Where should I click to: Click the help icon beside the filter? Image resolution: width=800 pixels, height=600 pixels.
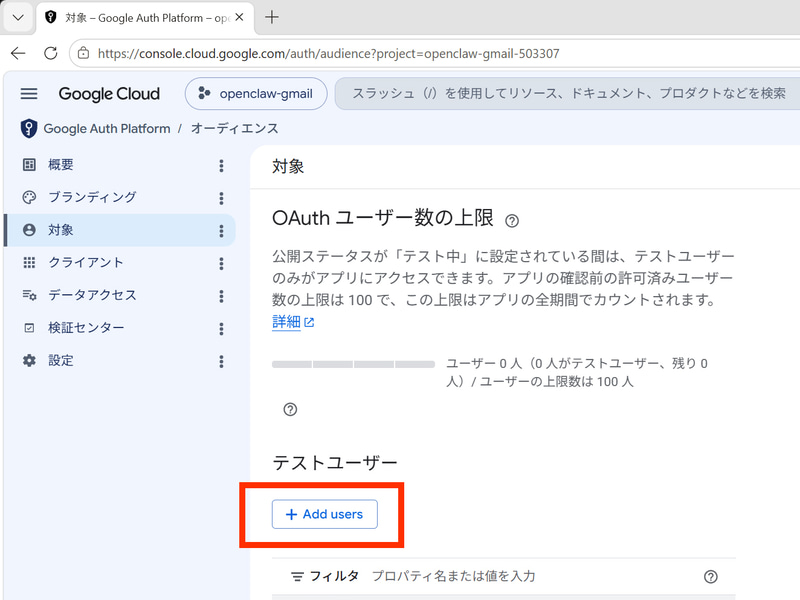coord(711,577)
